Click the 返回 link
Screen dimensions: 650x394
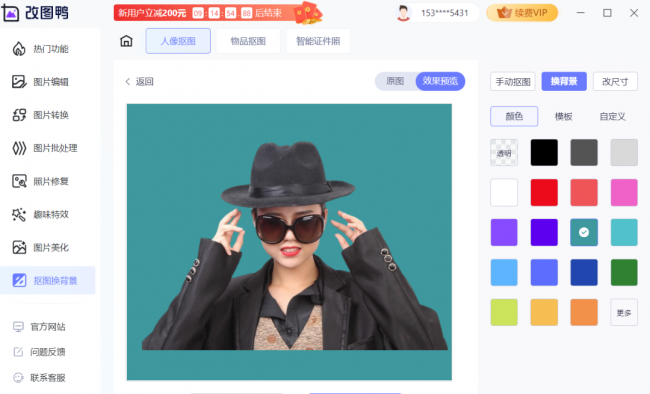pos(145,81)
